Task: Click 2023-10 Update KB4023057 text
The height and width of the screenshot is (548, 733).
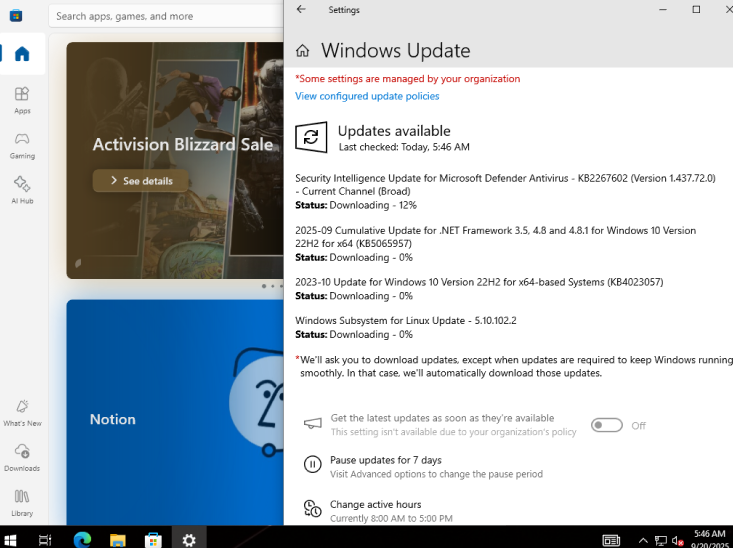Action: click(x=479, y=282)
